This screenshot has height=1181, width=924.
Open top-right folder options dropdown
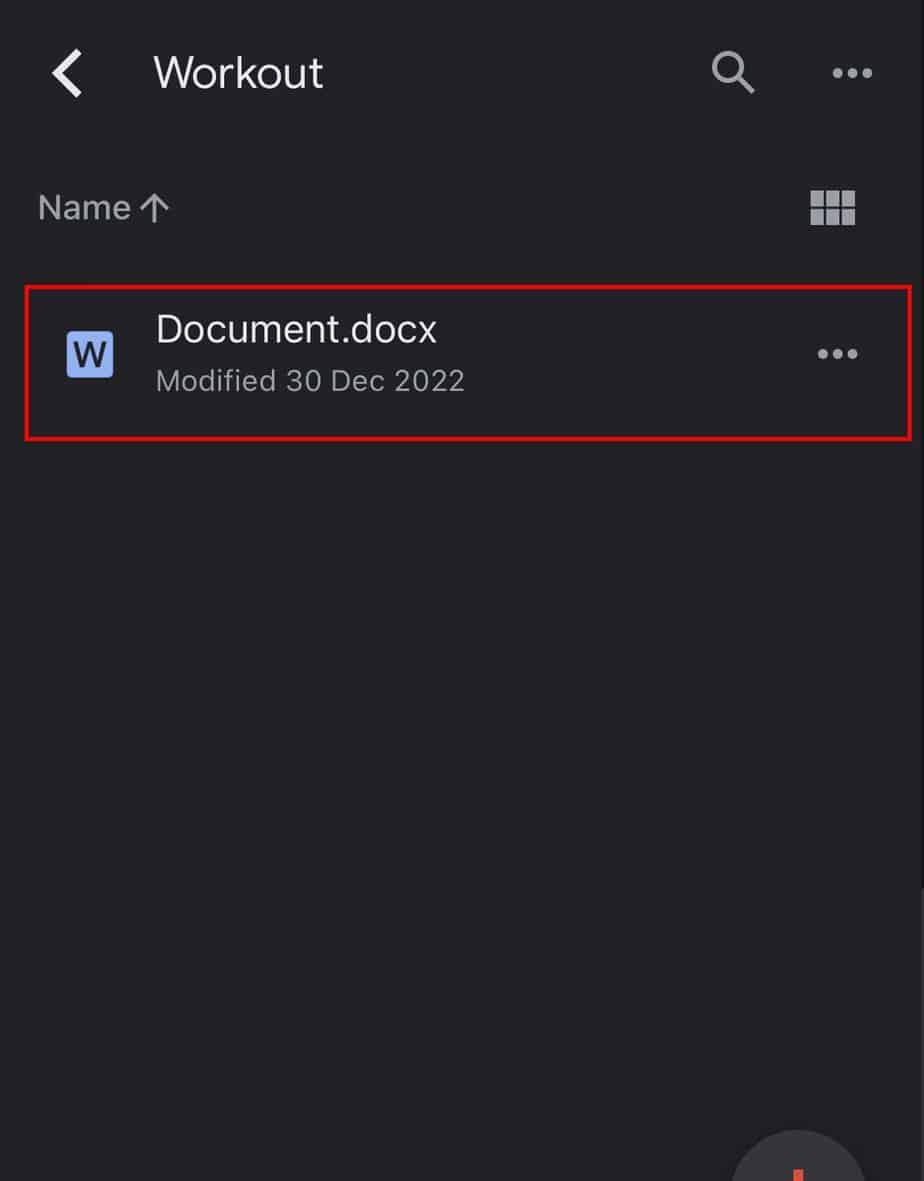click(851, 72)
